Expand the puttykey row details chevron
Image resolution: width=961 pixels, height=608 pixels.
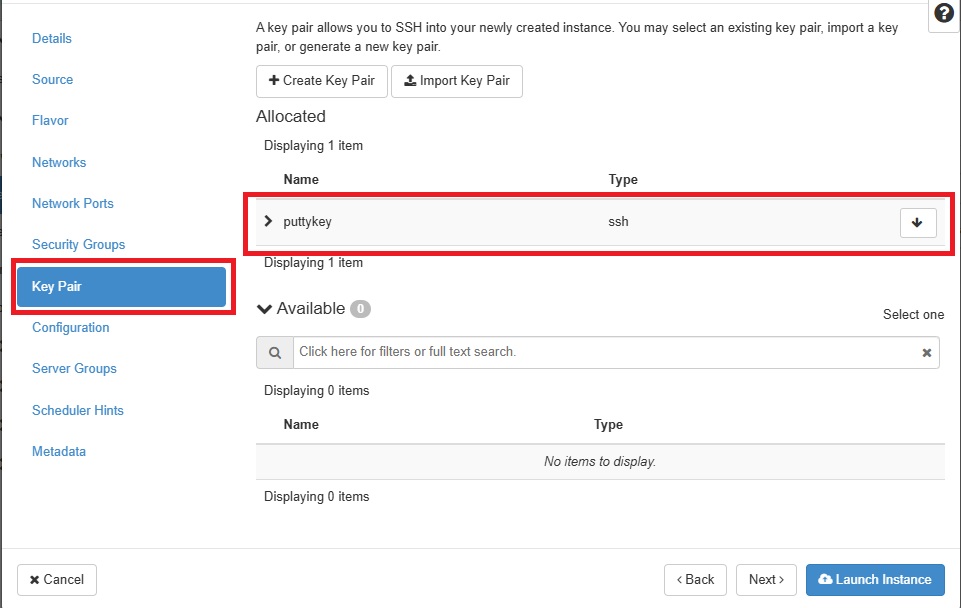[x=268, y=221]
